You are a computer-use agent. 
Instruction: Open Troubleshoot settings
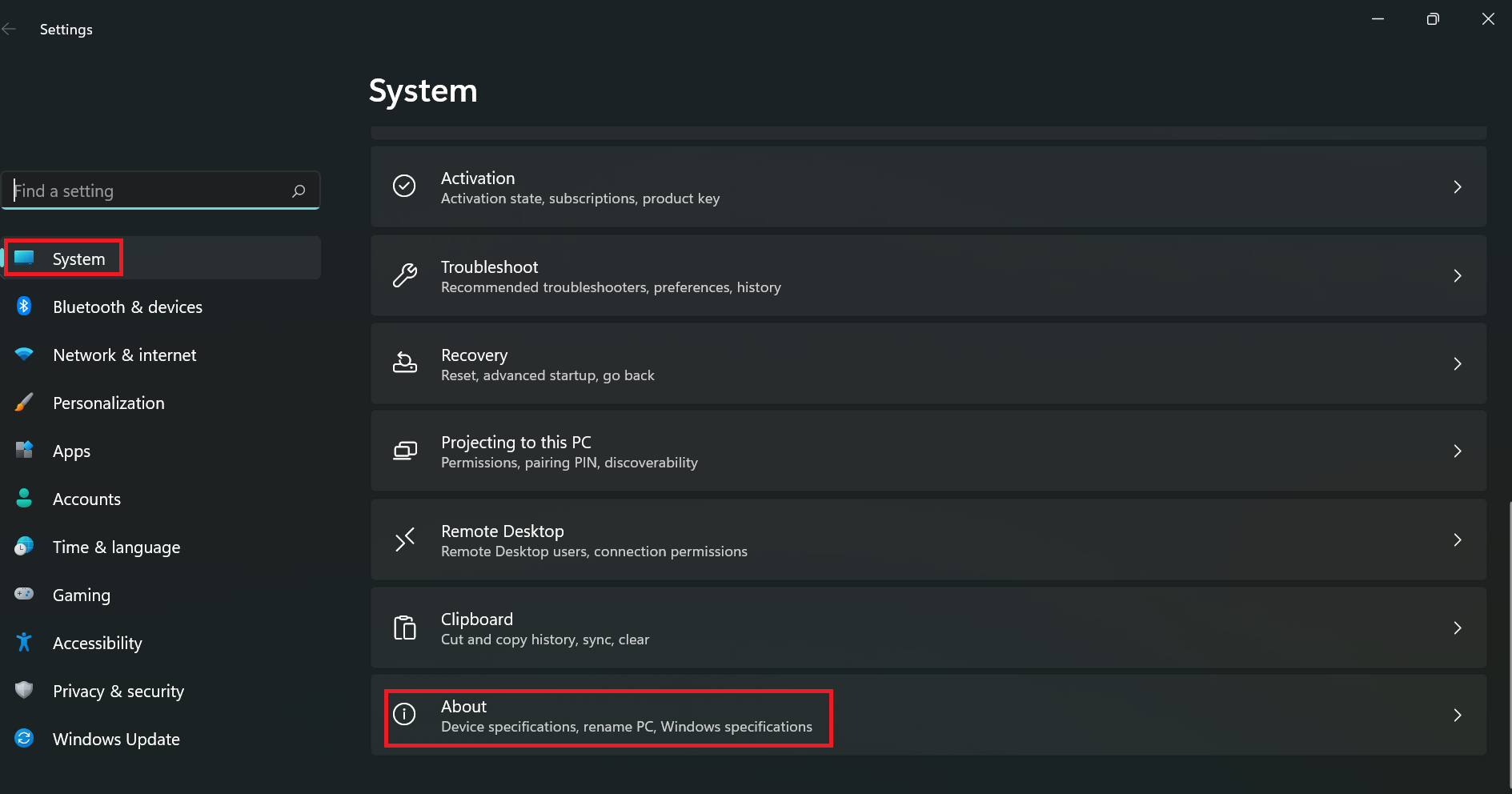pyautogui.click(x=928, y=275)
